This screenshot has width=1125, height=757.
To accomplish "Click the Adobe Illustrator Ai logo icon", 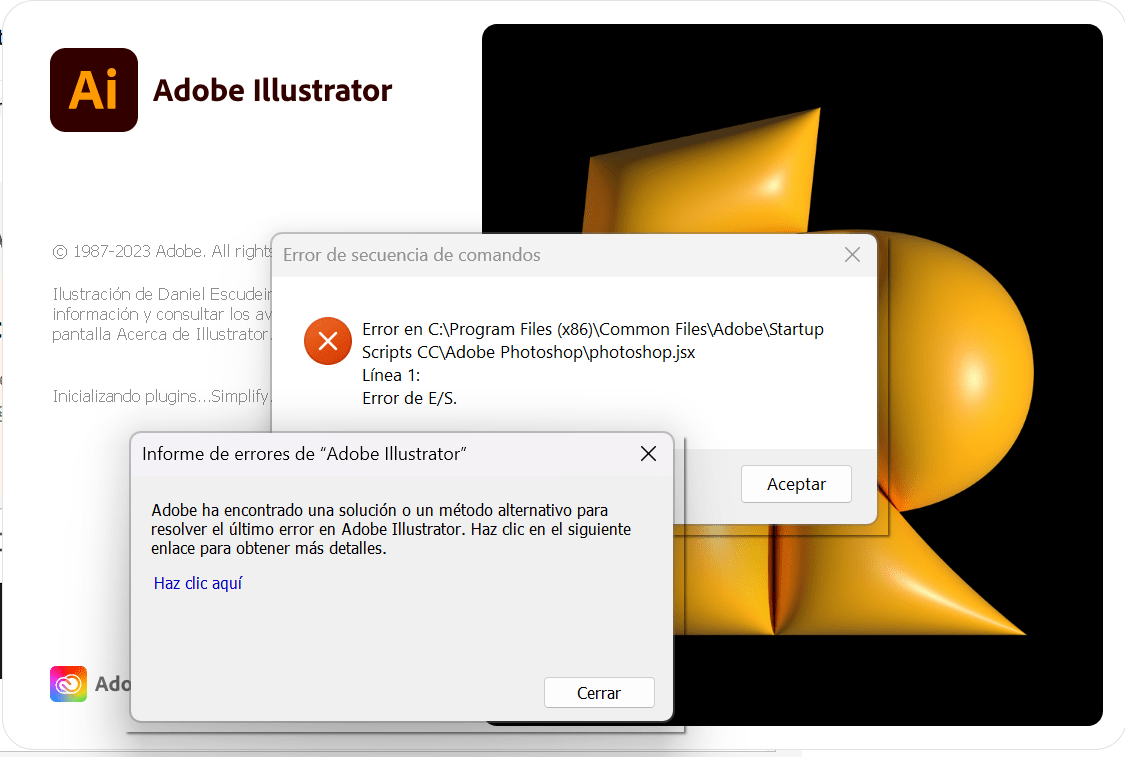I will [x=93, y=89].
